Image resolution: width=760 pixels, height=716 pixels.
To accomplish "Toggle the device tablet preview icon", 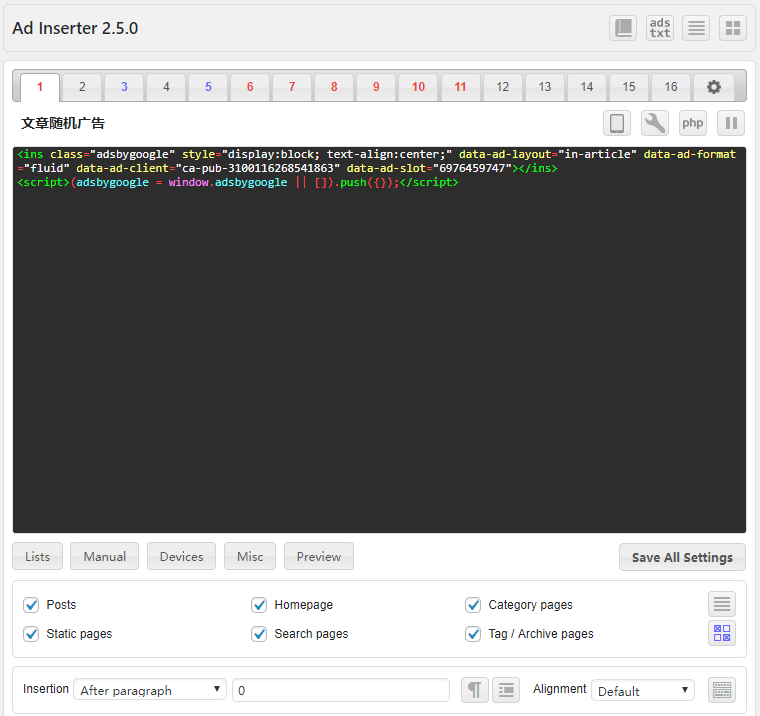I will coord(617,123).
